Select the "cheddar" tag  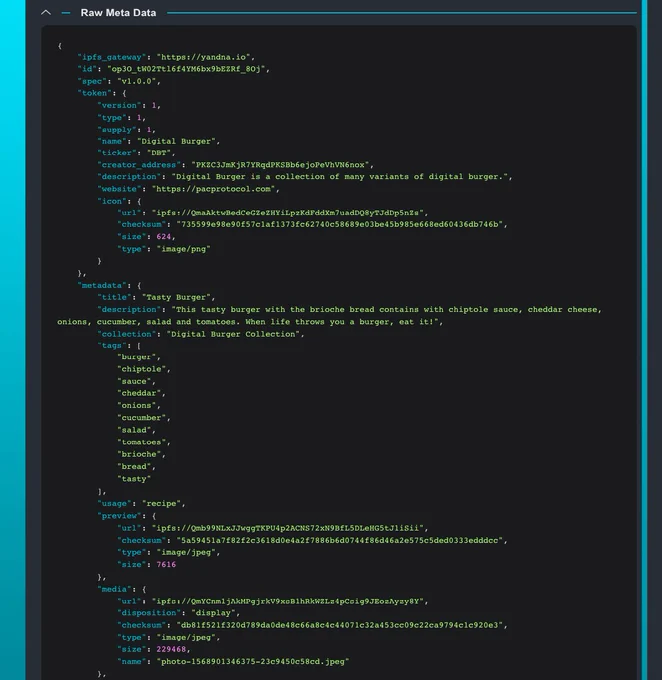point(139,393)
